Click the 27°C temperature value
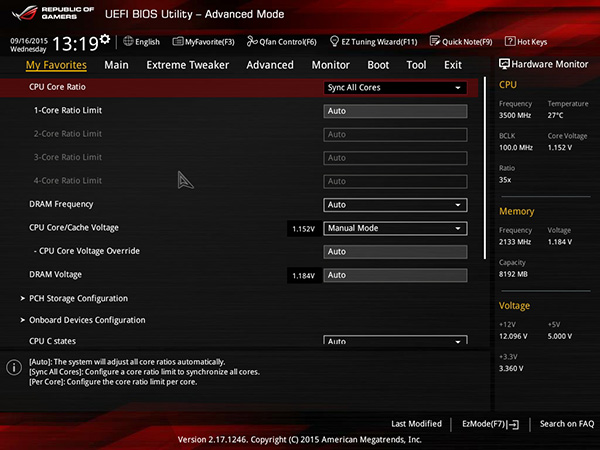Screen dimensions: 600x450 (x=555, y=116)
